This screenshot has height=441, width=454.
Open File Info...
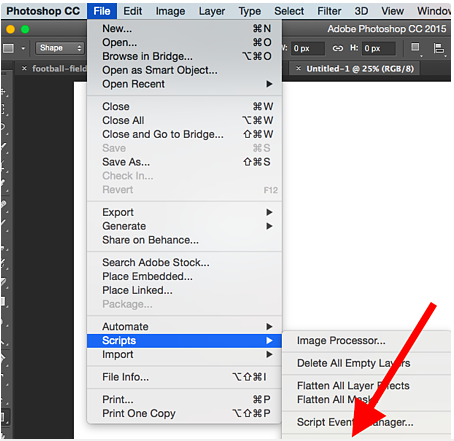pos(184,377)
